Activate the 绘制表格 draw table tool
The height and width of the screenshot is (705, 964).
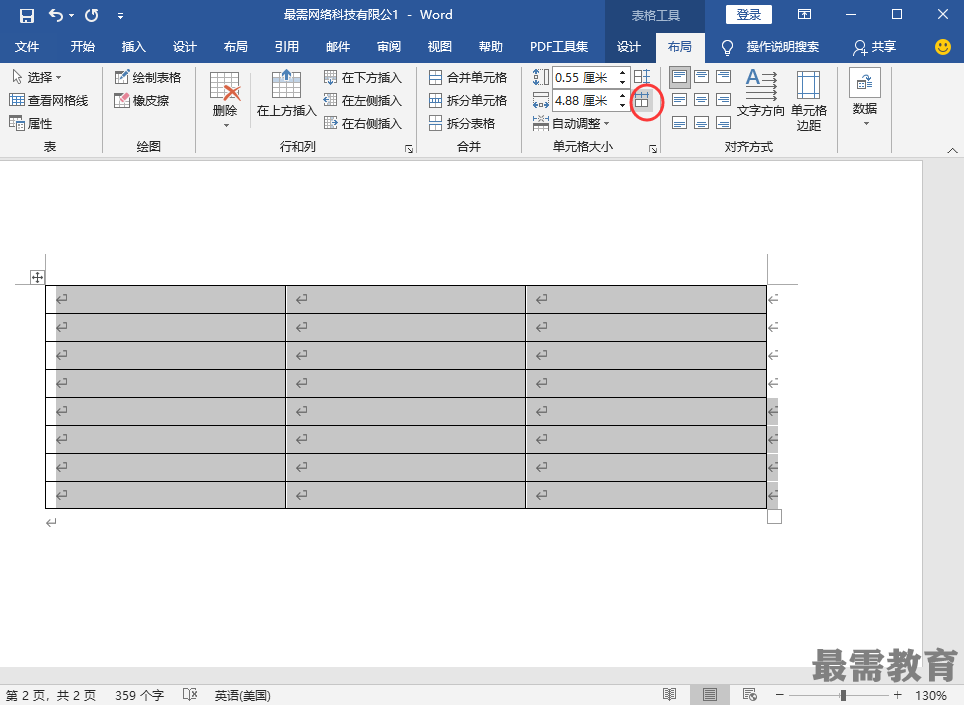(x=148, y=77)
